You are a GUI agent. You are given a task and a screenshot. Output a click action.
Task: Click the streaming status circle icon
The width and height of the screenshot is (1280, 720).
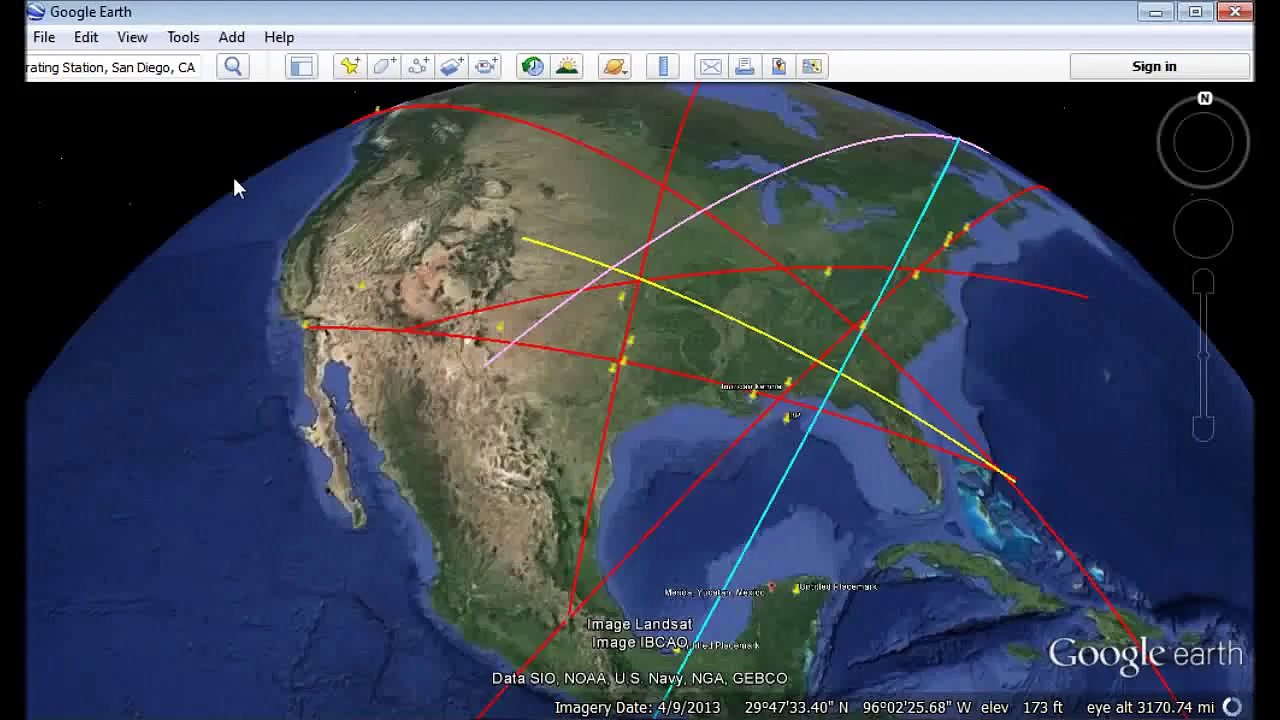(x=1232, y=707)
